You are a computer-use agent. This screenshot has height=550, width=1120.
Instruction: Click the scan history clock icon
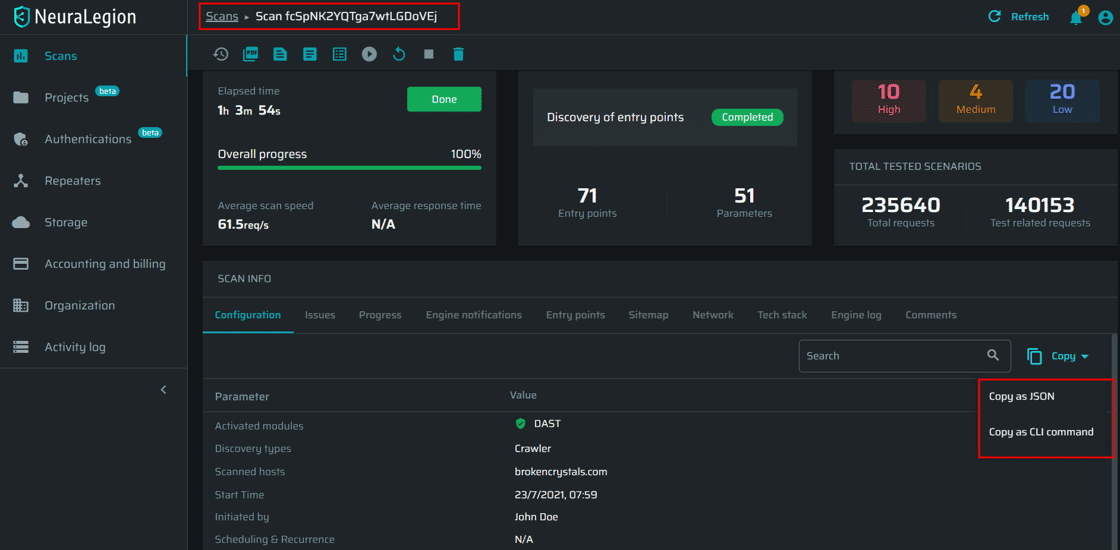tap(221, 54)
